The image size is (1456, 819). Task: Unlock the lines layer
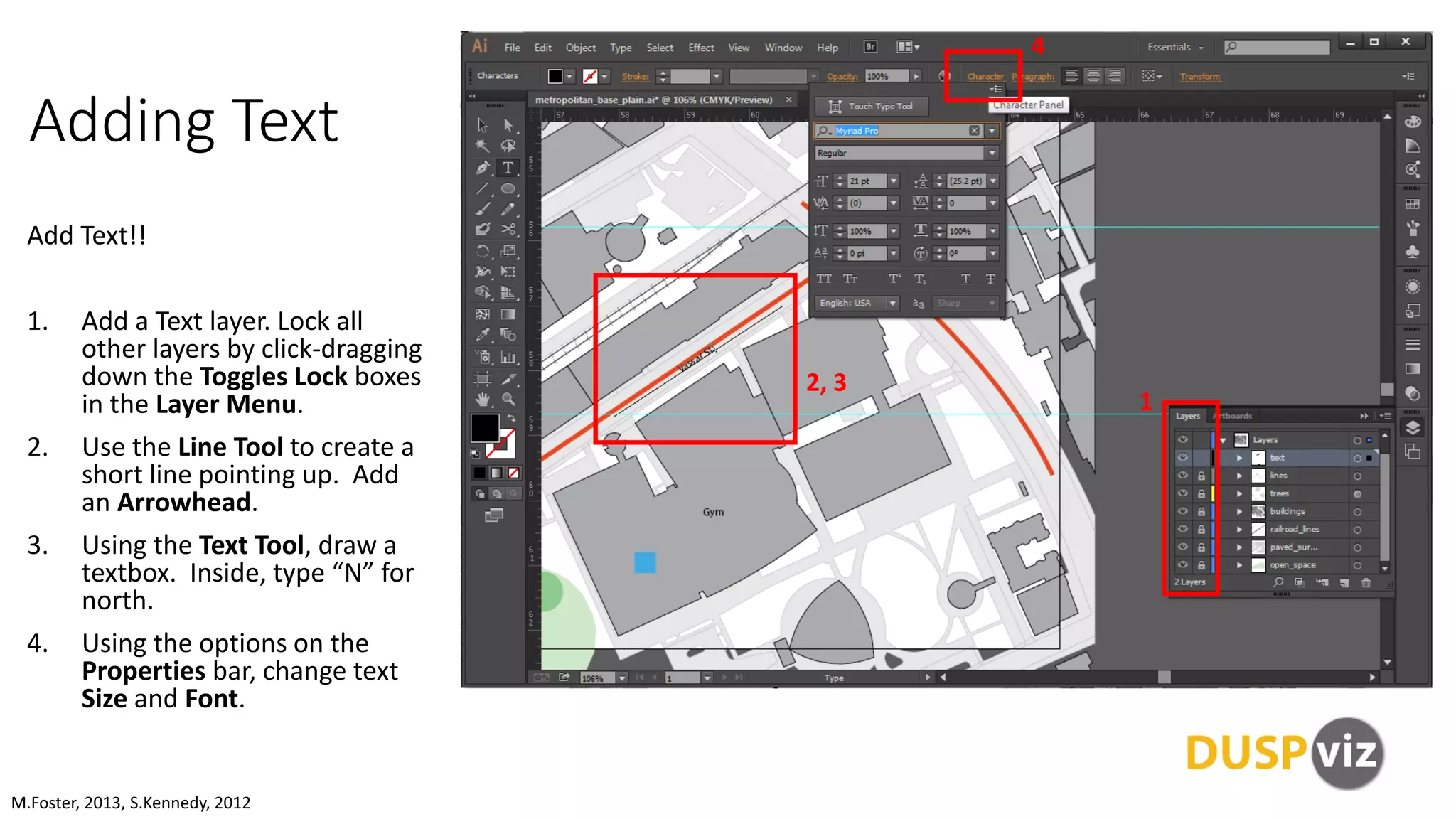tap(1201, 476)
